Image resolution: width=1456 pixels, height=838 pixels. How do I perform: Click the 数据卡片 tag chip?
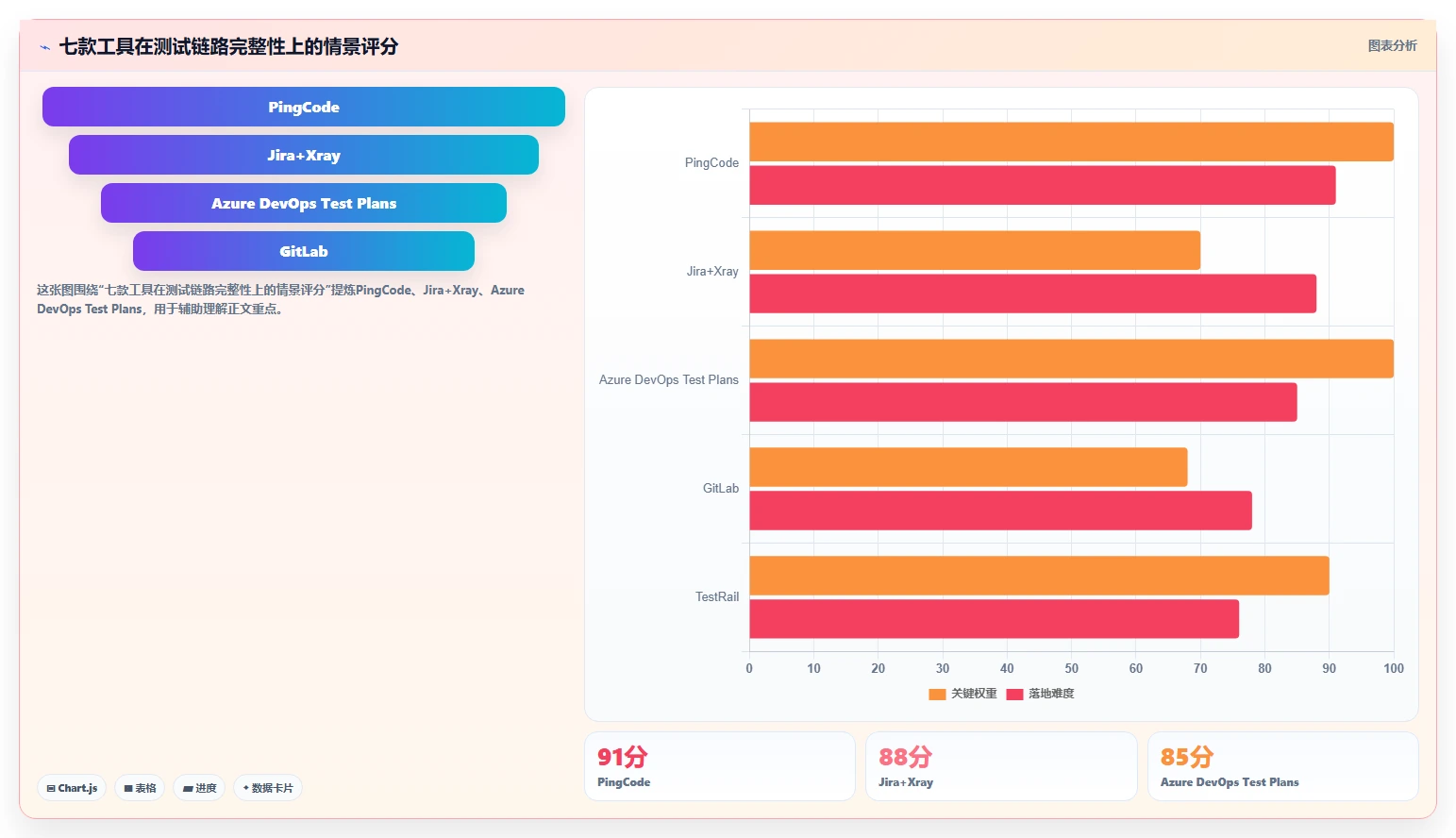268,788
